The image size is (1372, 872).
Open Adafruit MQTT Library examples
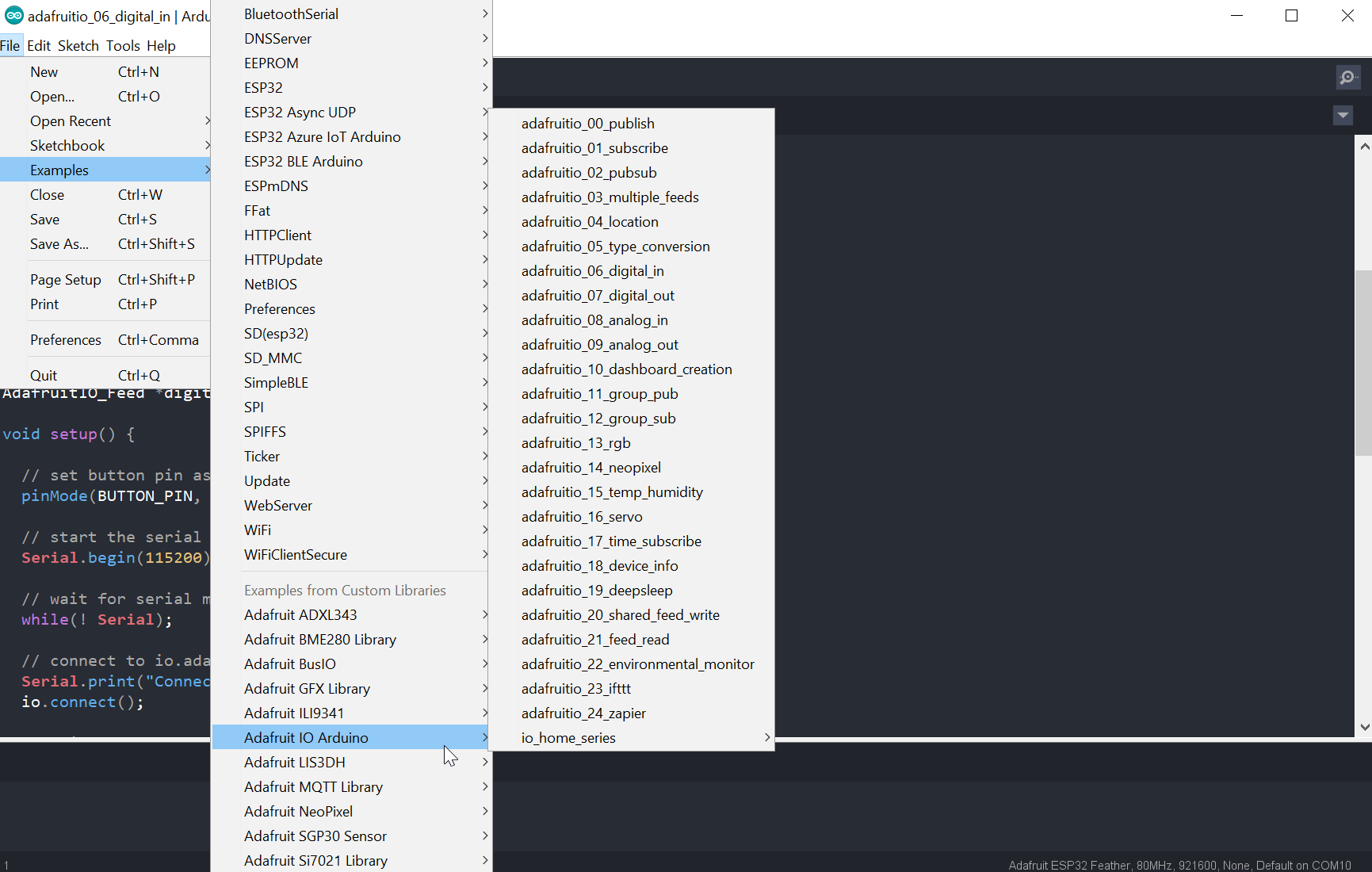tap(352, 787)
